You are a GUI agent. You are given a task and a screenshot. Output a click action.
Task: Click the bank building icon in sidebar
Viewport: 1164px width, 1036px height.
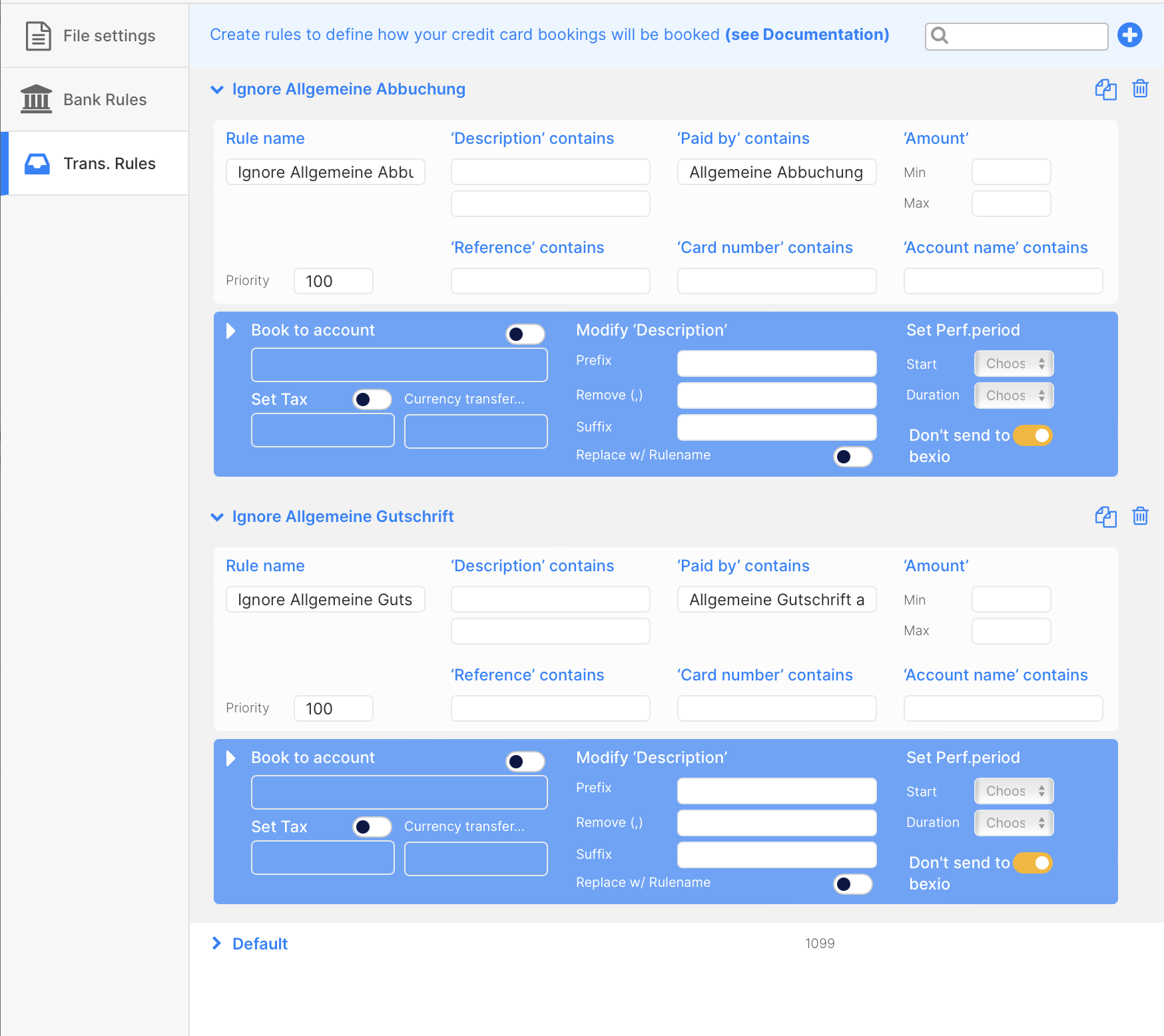pyautogui.click(x=37, y=100)
